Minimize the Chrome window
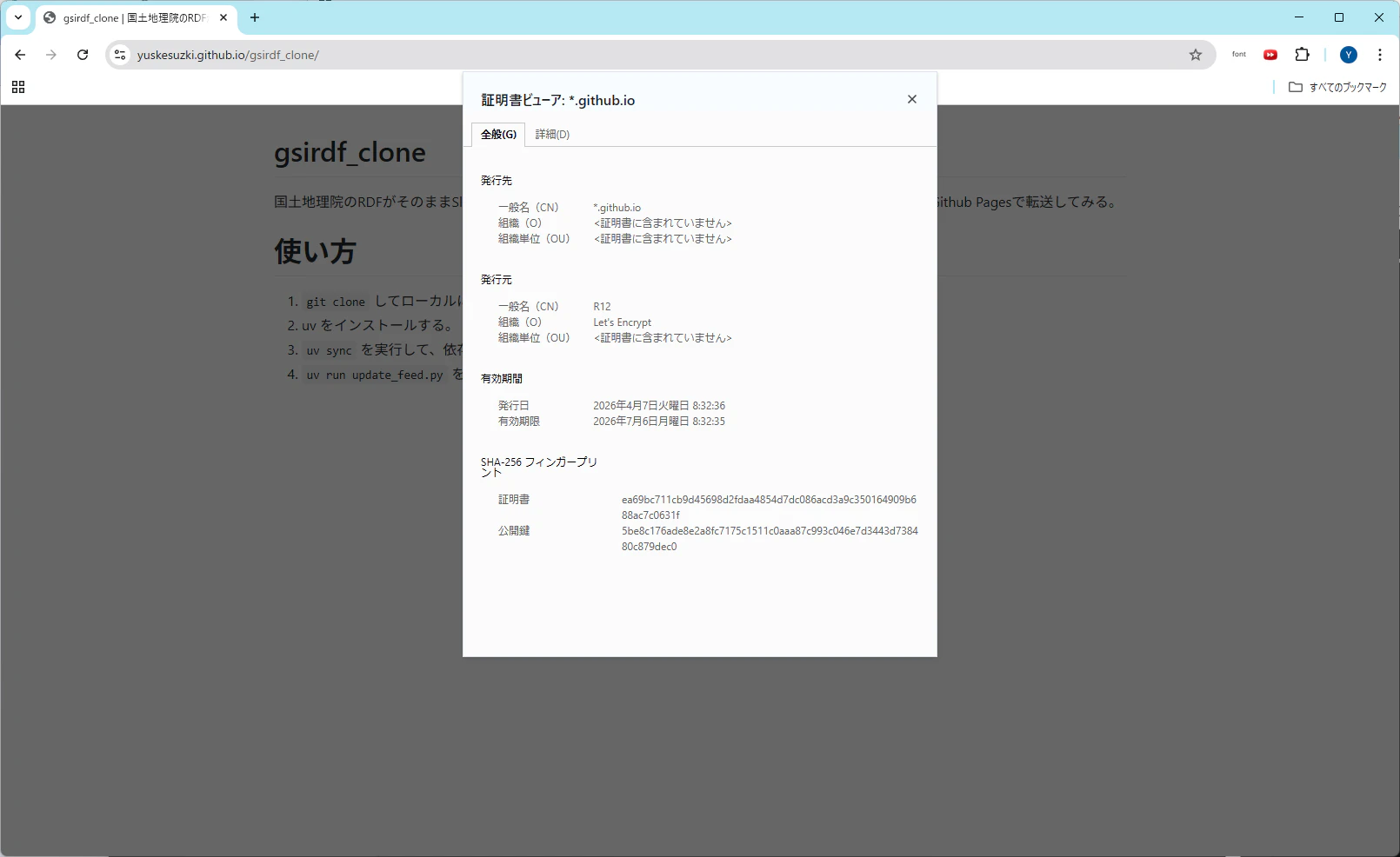The height and width of the screenshot is (857, 1400). (x=1299, y=17)
